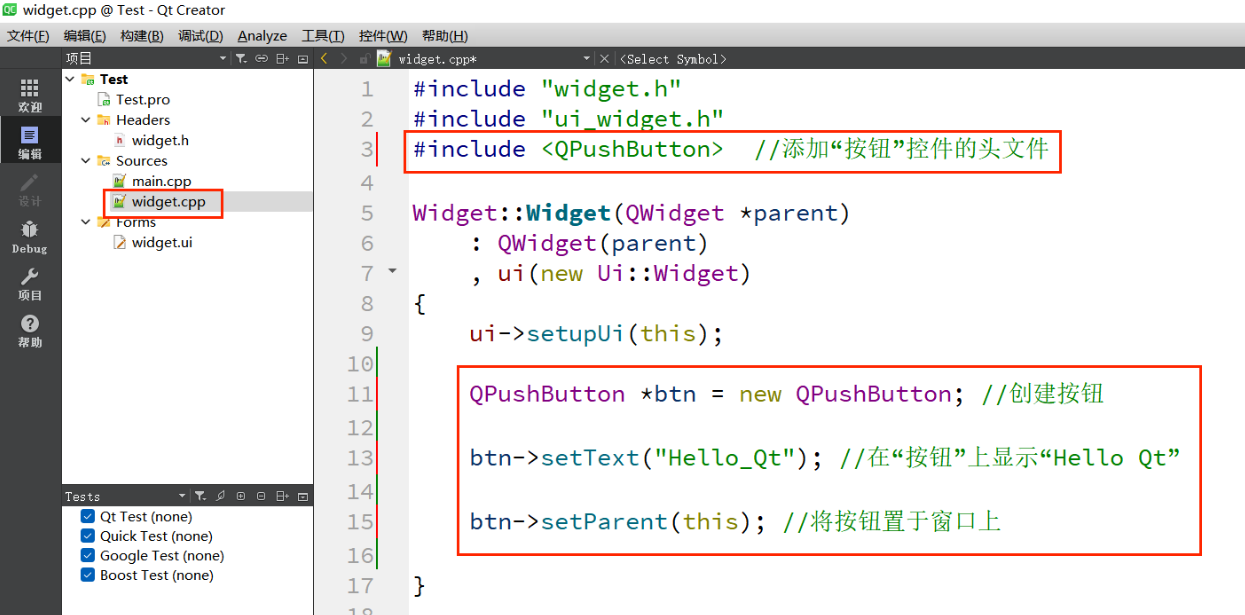Click the 'Sources' folder label

[x=142, y=161]
